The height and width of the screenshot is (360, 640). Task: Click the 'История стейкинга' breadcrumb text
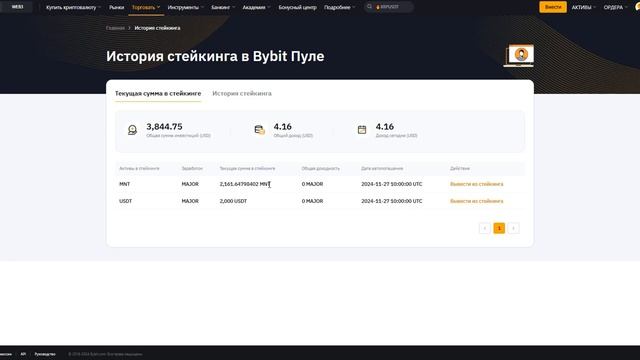[157, 28]
